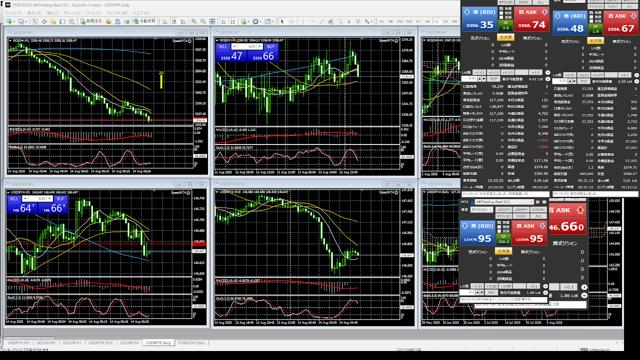Click the zoom out magnifier toolbar icon
The image size is (640, 360).
click(x=203, y=21)
